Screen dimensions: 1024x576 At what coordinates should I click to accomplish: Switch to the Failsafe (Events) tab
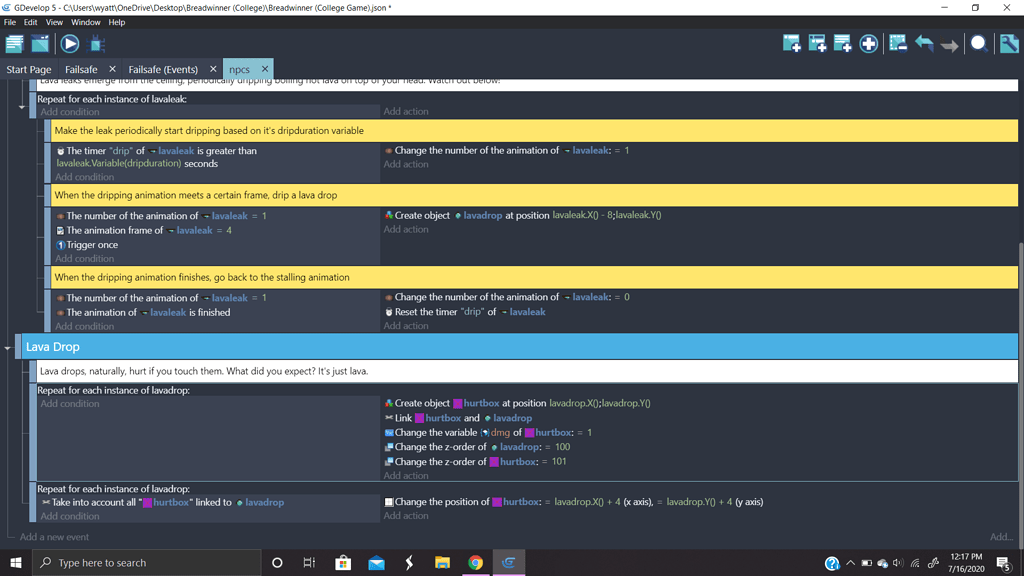(x=163, y=70)
